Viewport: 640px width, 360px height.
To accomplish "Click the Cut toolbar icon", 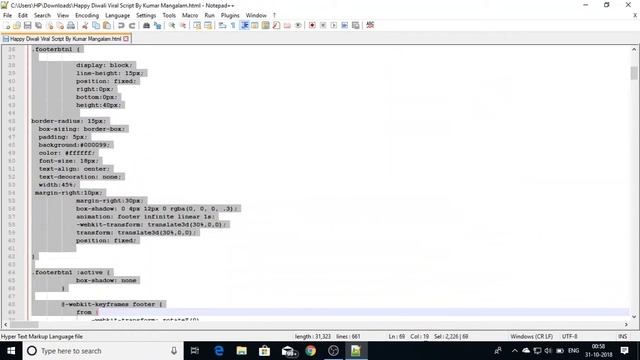I will coord(85,25).
